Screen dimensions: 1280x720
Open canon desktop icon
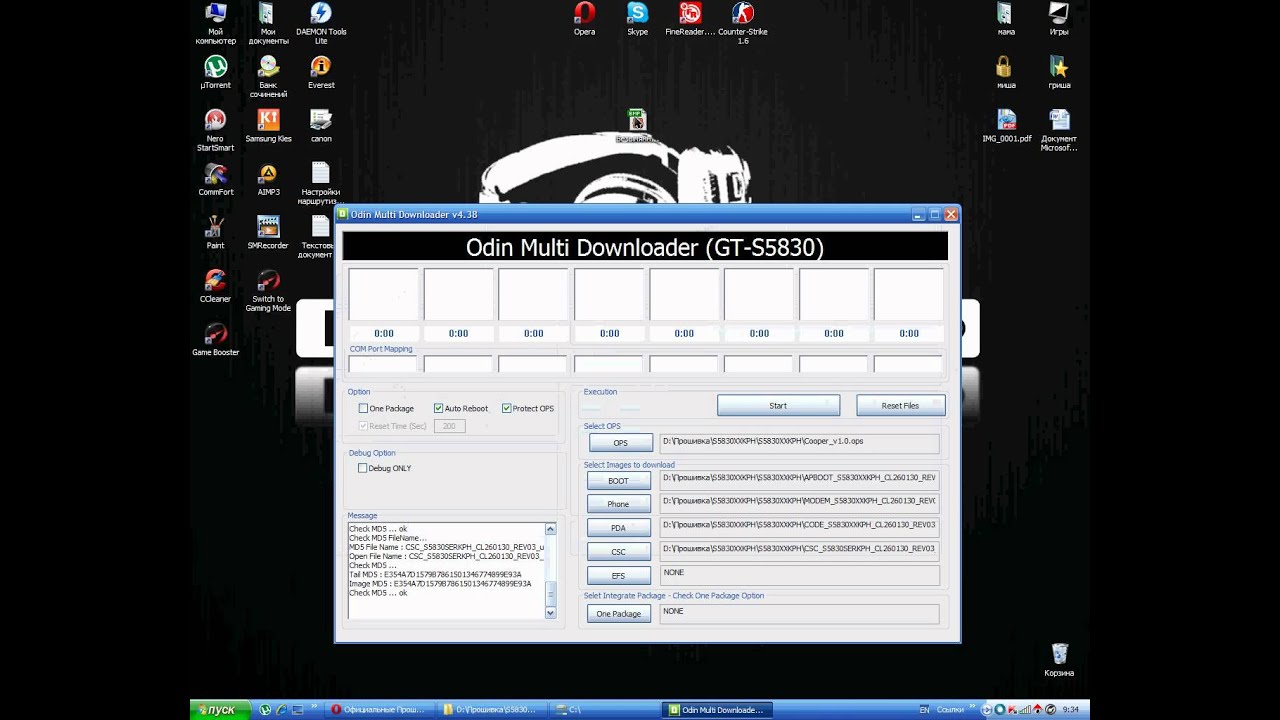click(321, 126)
